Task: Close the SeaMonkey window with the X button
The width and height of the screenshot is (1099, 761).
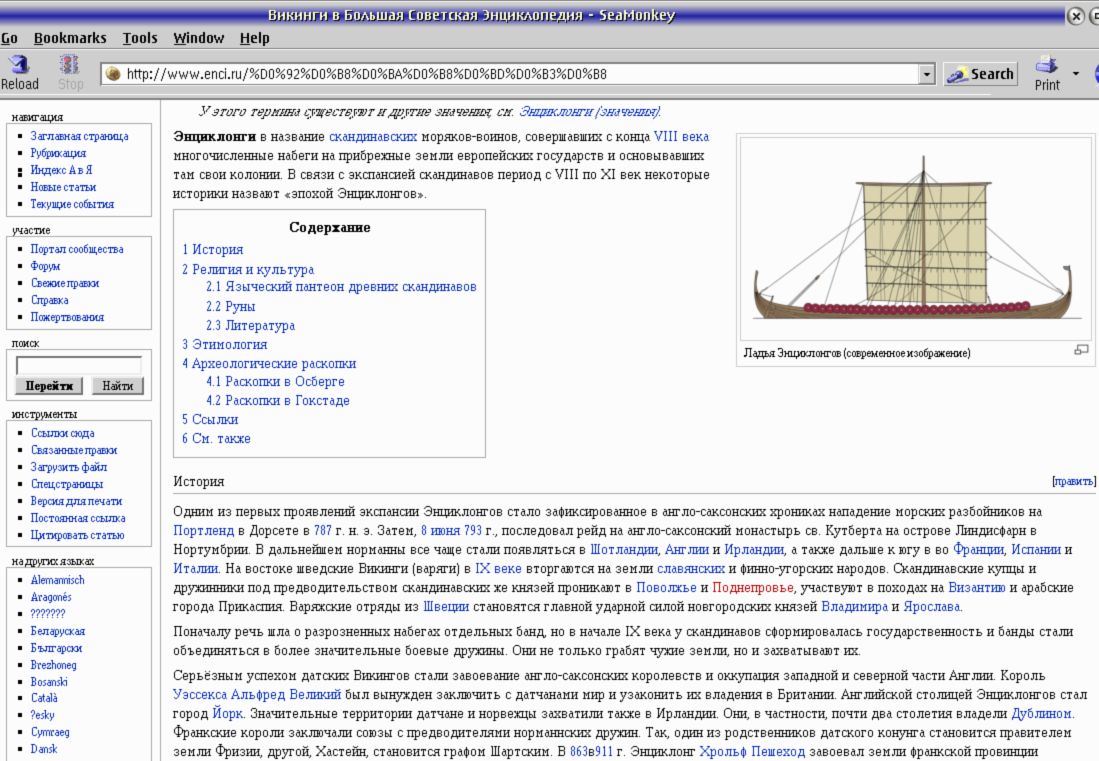Action: coord(1076,15)
